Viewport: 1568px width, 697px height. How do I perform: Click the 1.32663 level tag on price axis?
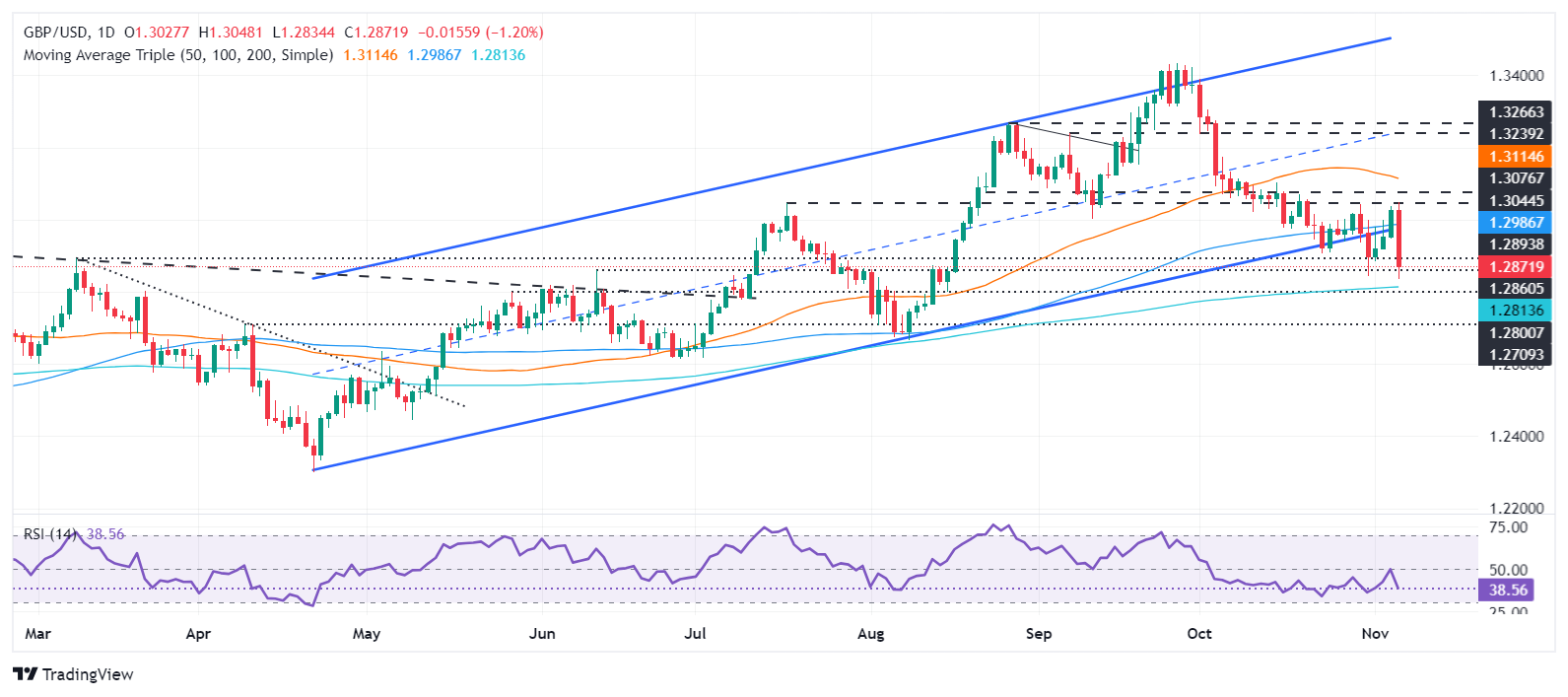click(1515, 112)
